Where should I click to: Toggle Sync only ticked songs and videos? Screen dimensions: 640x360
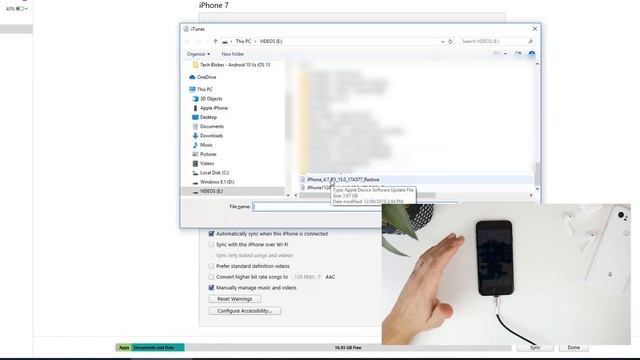click(211, 256)
